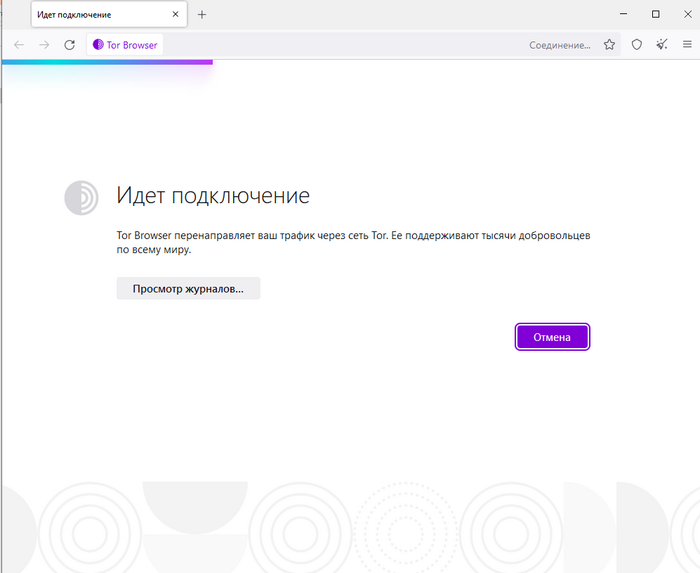Reload the page with refresh icon
The width and height of the screenshot is (700, 573).
point(69,45)
